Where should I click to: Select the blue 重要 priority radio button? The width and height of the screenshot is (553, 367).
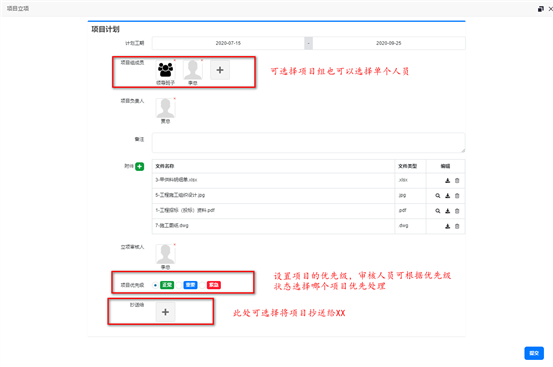pyautogui.click(x=179, y=285)
